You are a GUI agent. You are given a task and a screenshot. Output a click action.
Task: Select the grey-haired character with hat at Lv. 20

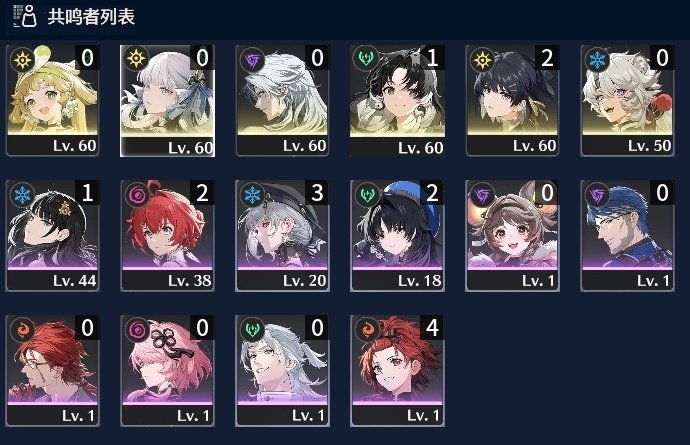[x=283, y=235]
